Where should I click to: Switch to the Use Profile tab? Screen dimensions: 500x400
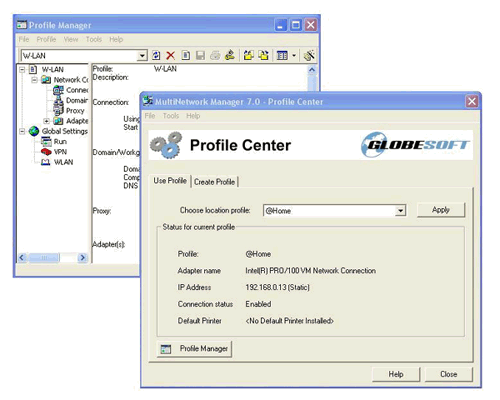170,181
